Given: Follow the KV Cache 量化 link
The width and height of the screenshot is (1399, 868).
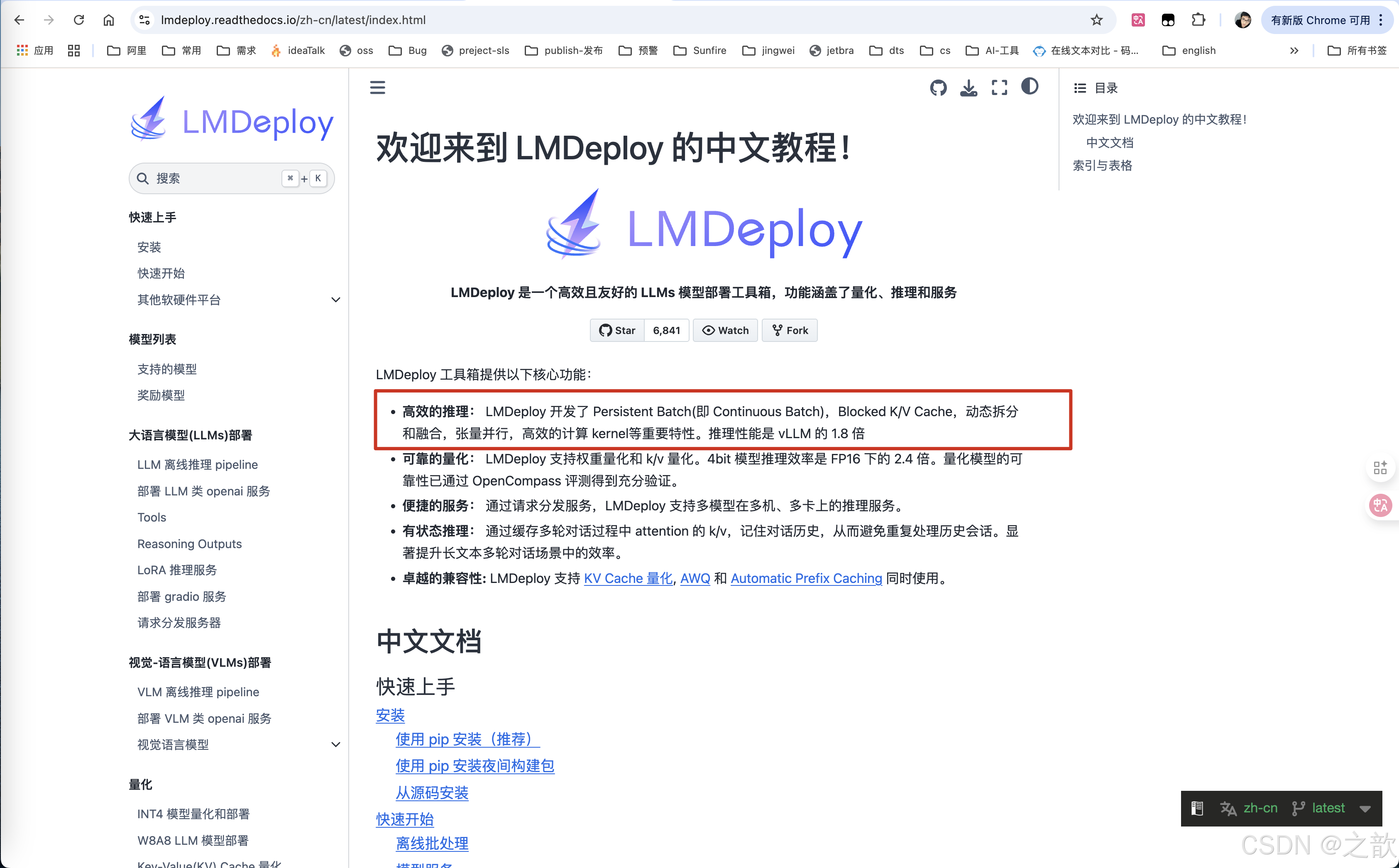Looking at the screenshot, I should [628, 578].
